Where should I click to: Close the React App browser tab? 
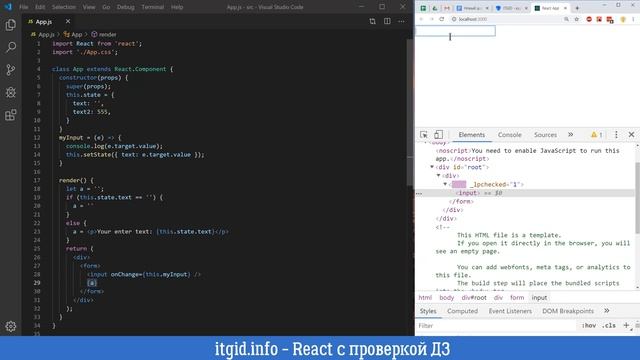click(565, 8)
